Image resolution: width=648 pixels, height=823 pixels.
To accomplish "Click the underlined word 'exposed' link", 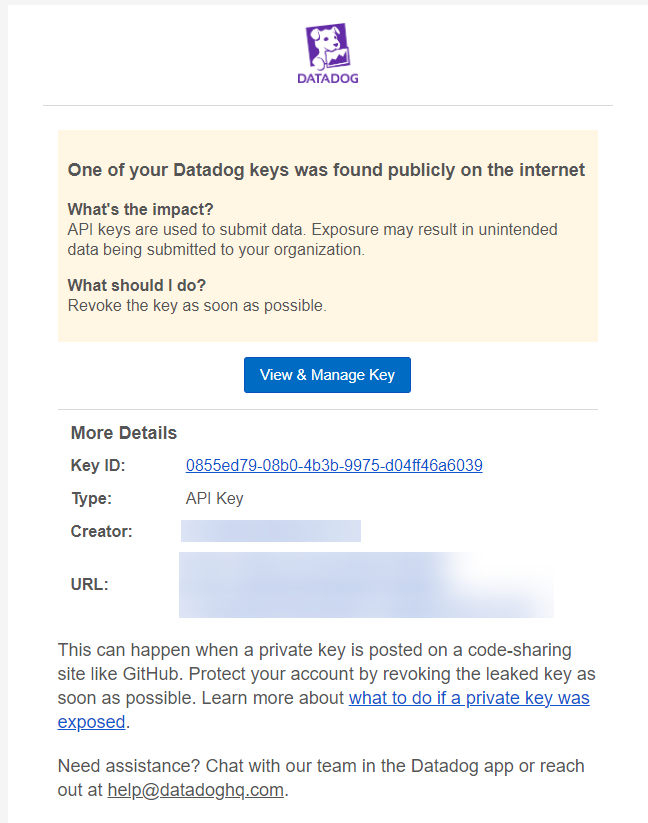I will click(91, 722).
